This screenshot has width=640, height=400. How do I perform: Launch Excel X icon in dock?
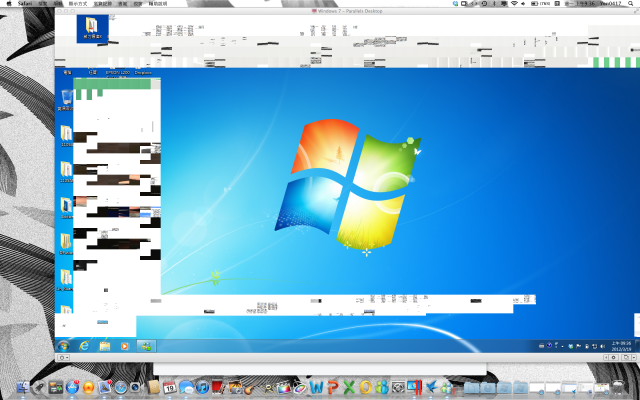coord(349,387)
